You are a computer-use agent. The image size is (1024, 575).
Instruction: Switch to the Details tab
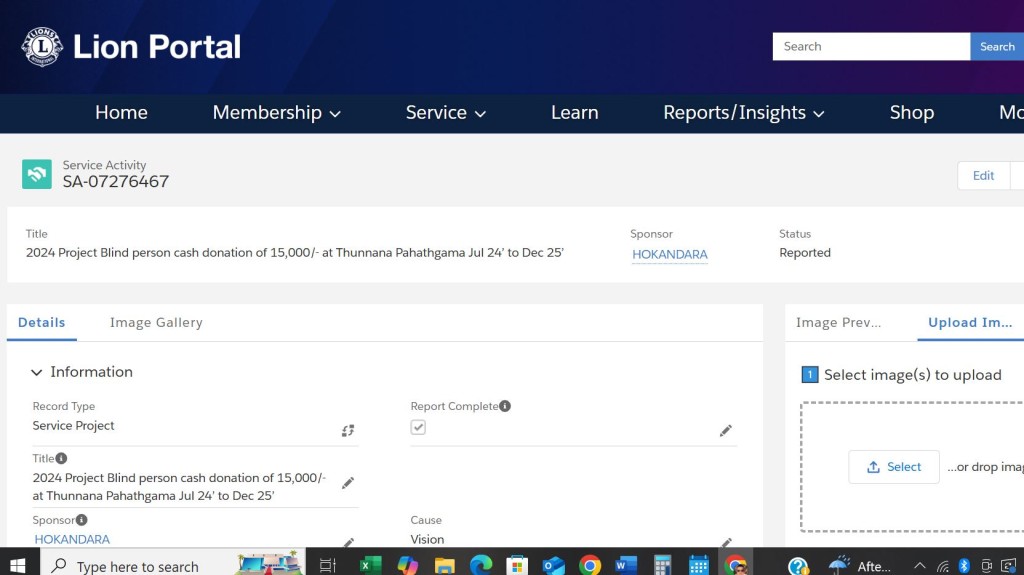(42, 322)
